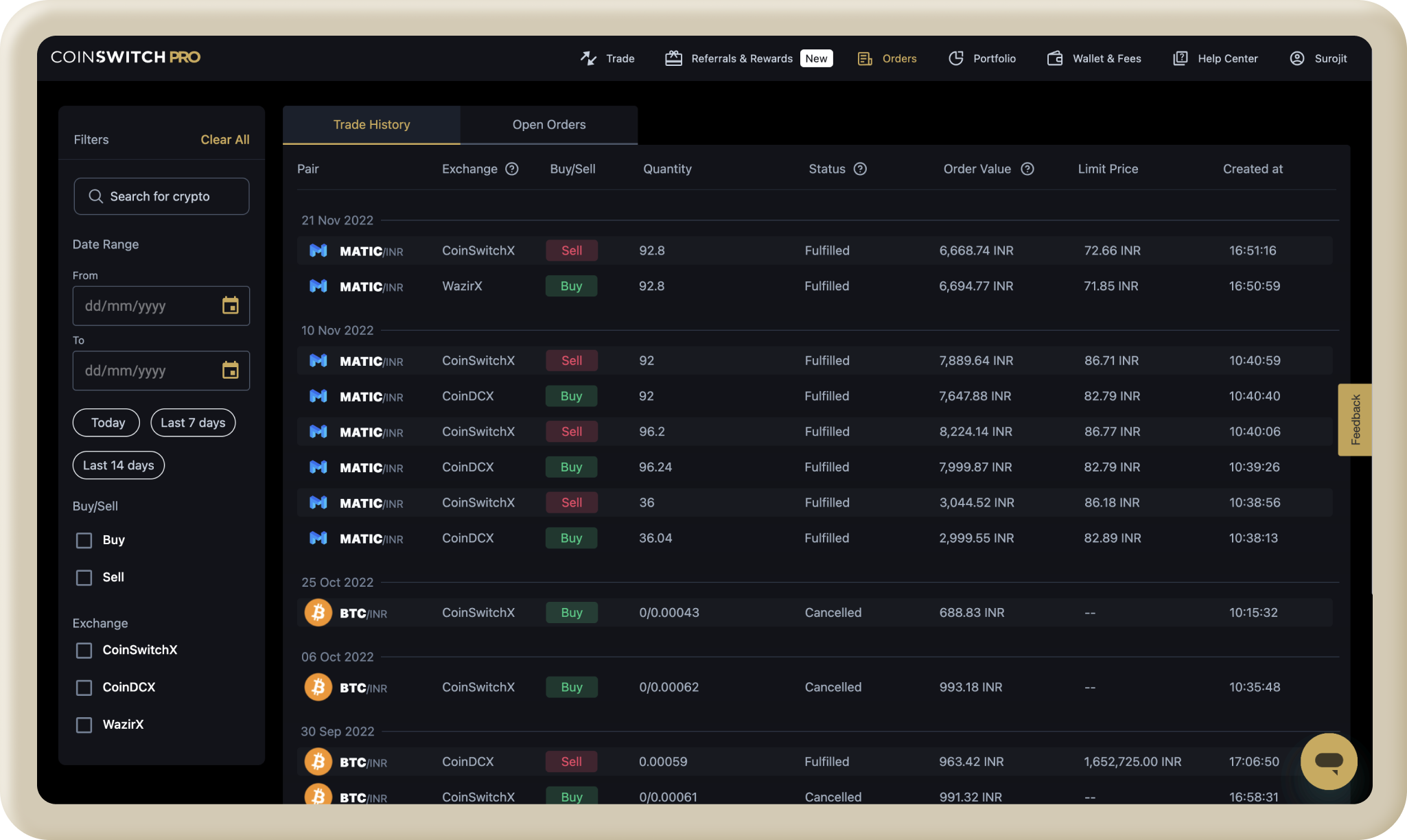Open the To date calendar picker
Image resolution: width=1407 pixels, height=840 pixels.
tap(231, 371)
